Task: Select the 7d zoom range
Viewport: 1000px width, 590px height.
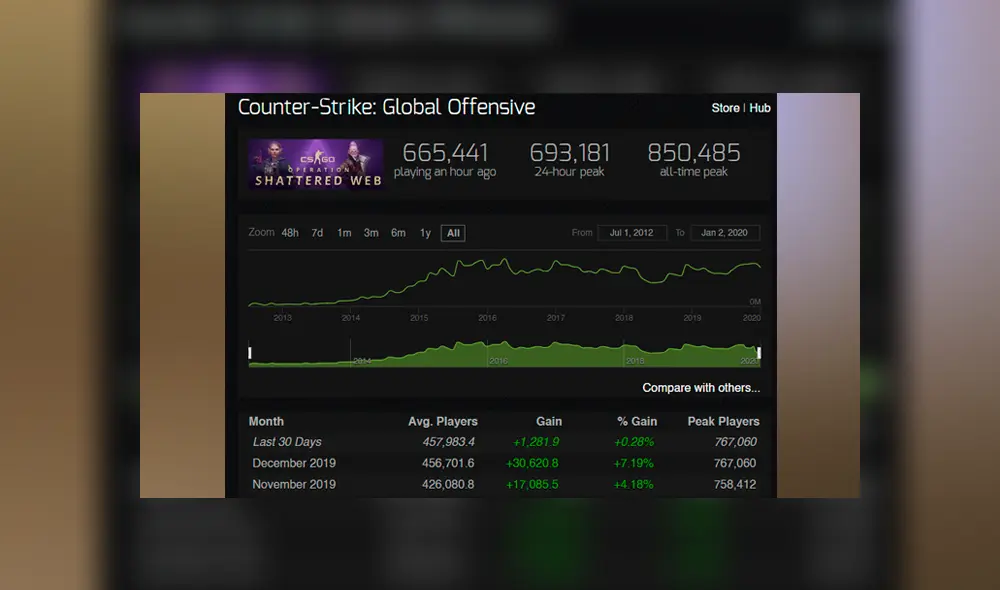Action: (316, 232)
